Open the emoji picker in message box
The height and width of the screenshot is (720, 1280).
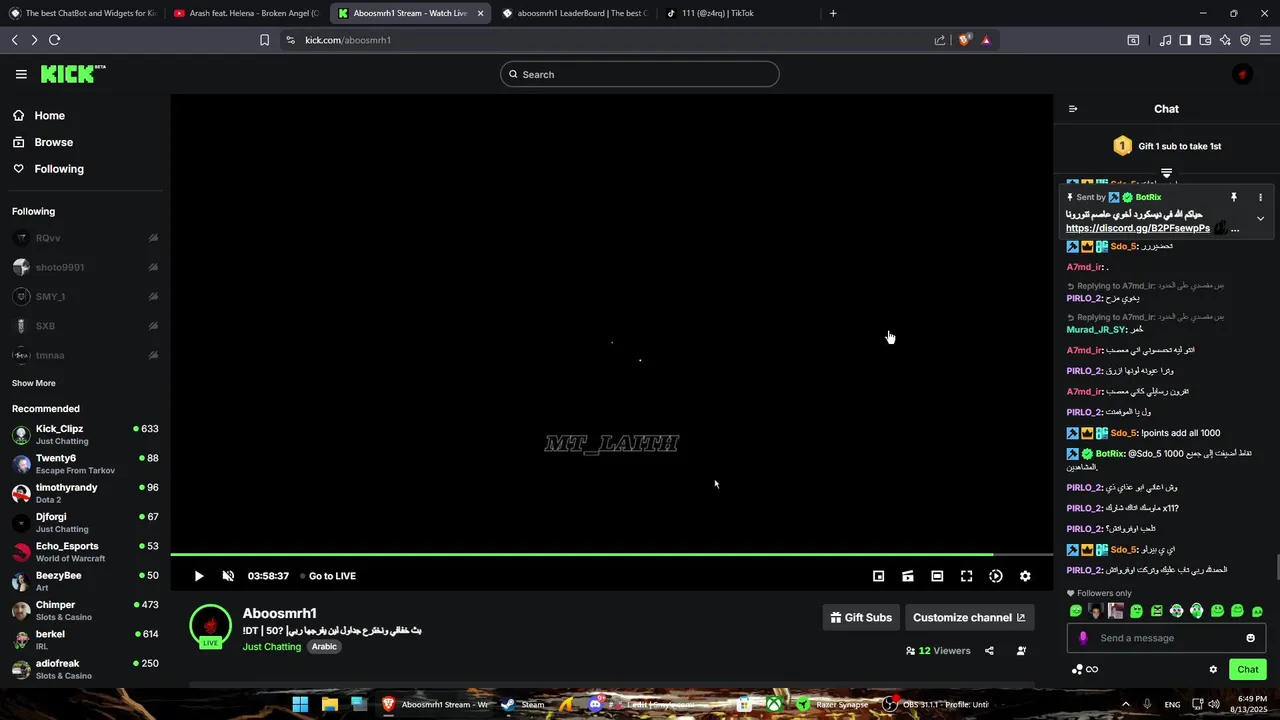(x=1250, y=638)
